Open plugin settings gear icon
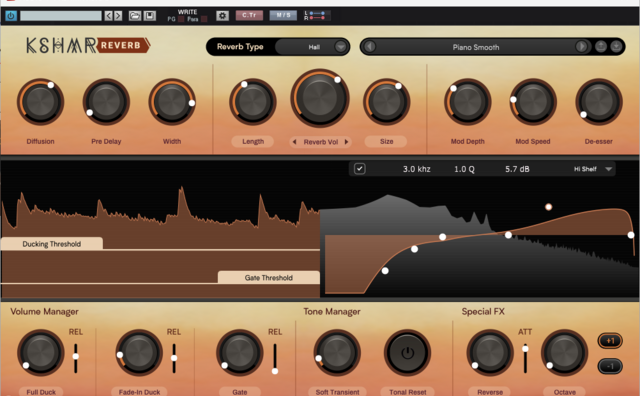Screen dimensions: 640x396 point(222,16)
